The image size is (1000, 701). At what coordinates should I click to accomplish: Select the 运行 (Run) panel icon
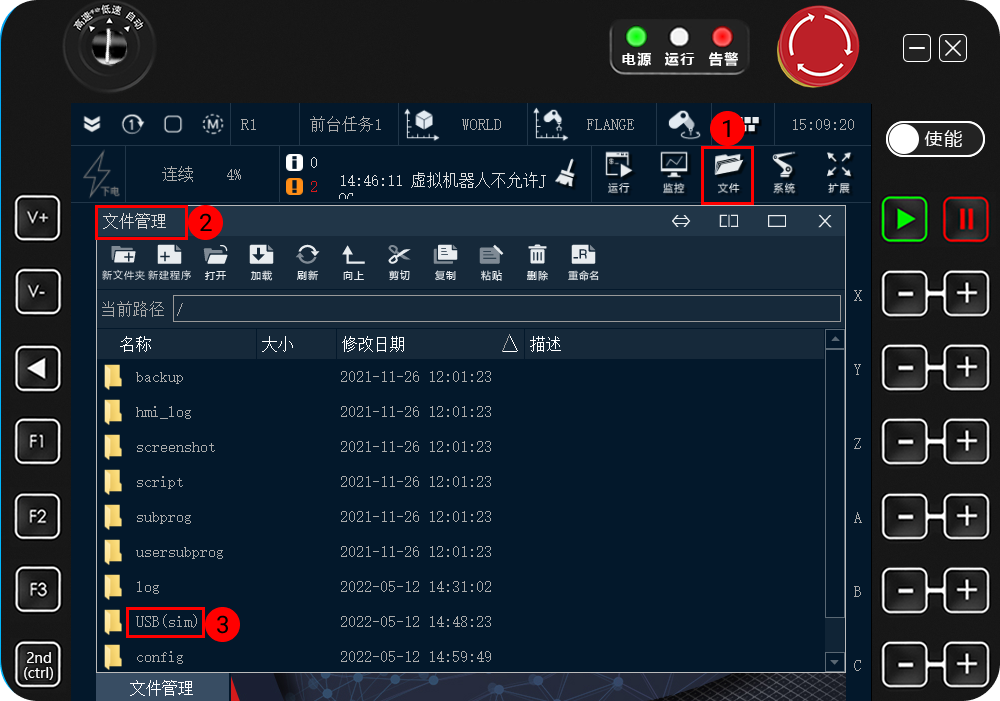[x=618, y=172]
